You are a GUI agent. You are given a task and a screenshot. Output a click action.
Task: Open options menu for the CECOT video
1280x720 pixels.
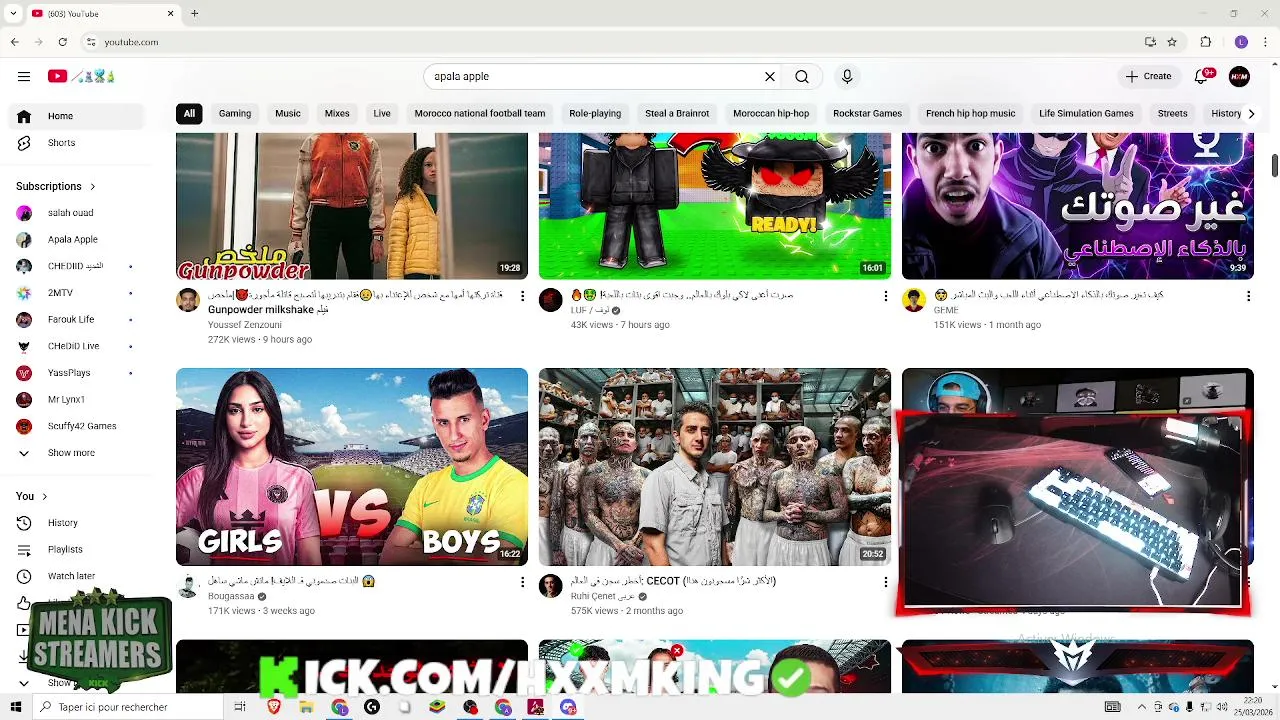(885, 582)
